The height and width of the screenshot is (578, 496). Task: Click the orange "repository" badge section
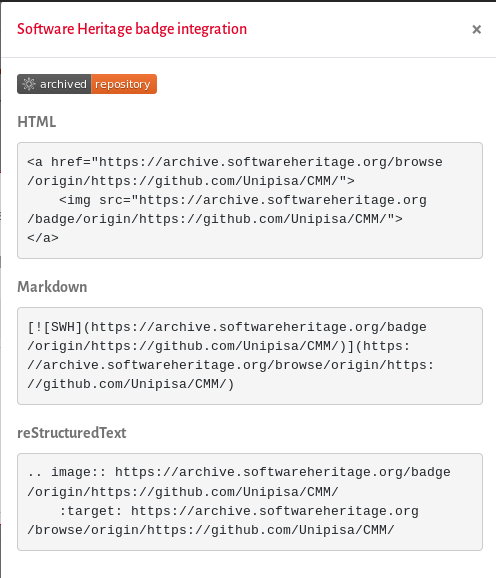click(124, 84)
